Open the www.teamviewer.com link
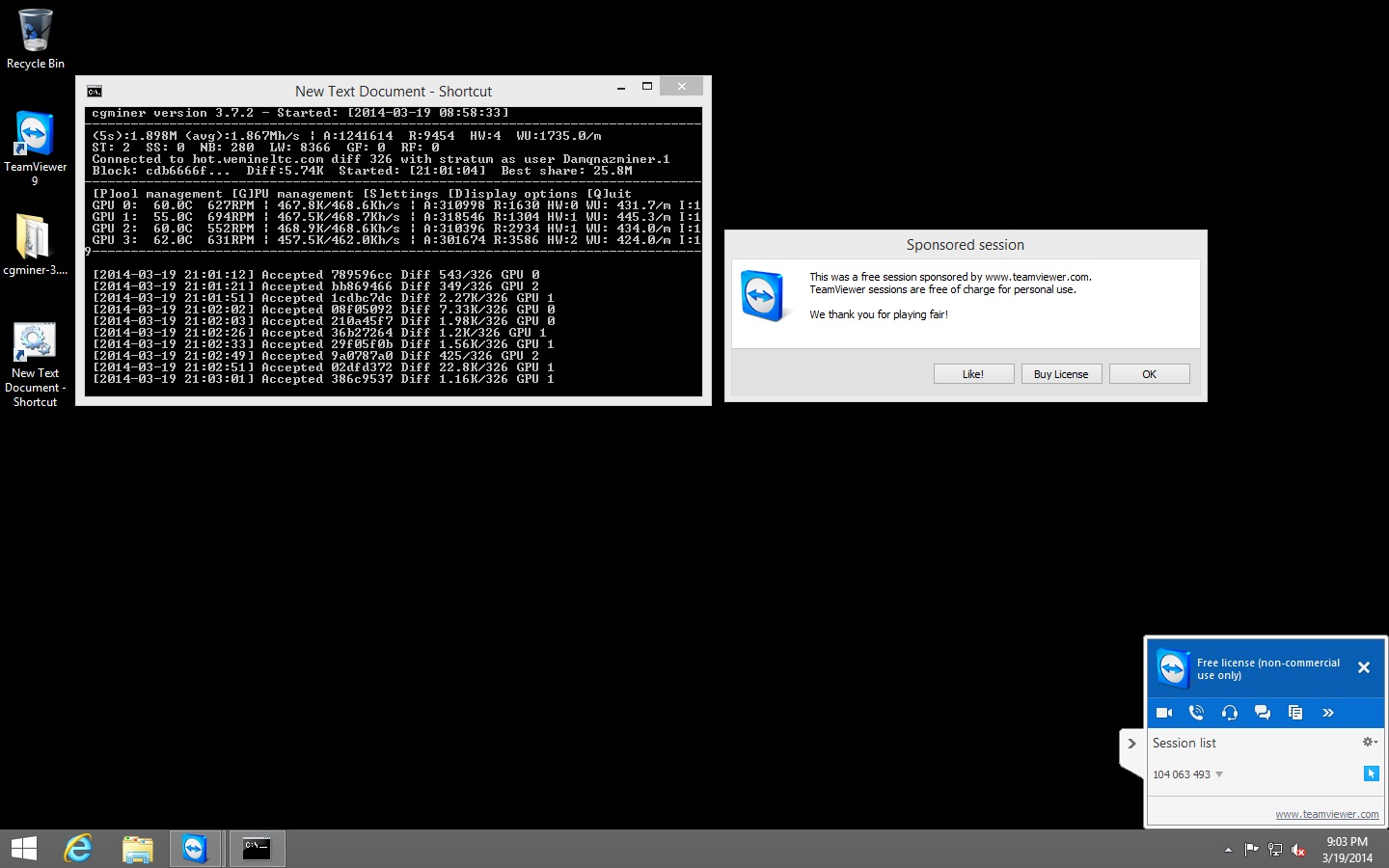This screenshot has width=1389, height=868. point(1327,814)
